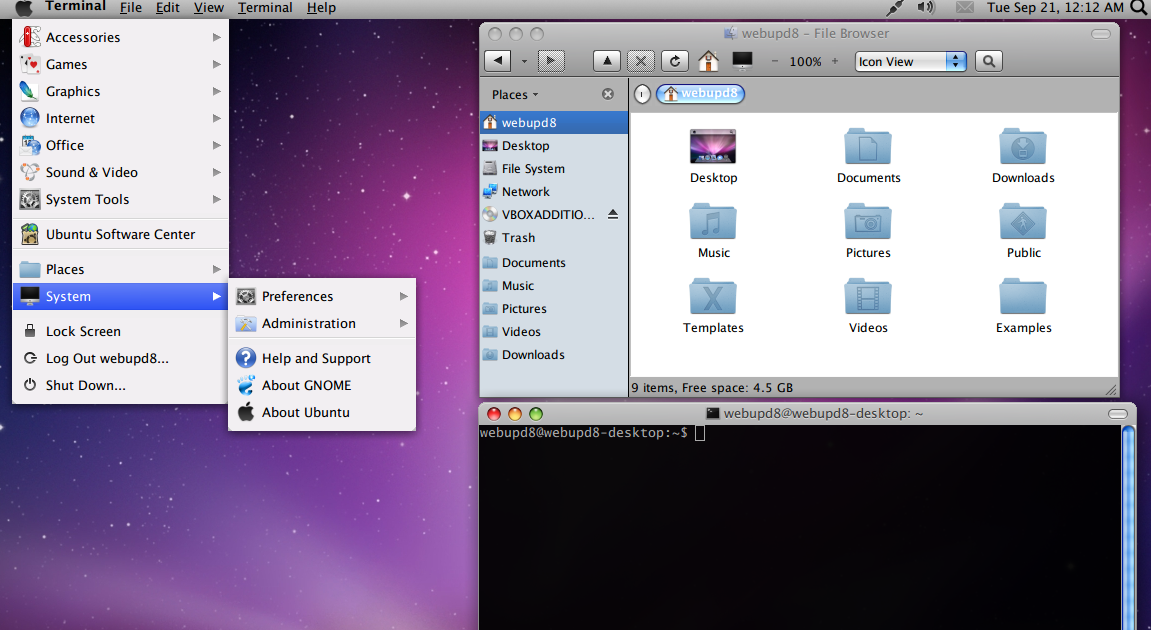Open Computer via the monitor icon

(x=742, y=61)
